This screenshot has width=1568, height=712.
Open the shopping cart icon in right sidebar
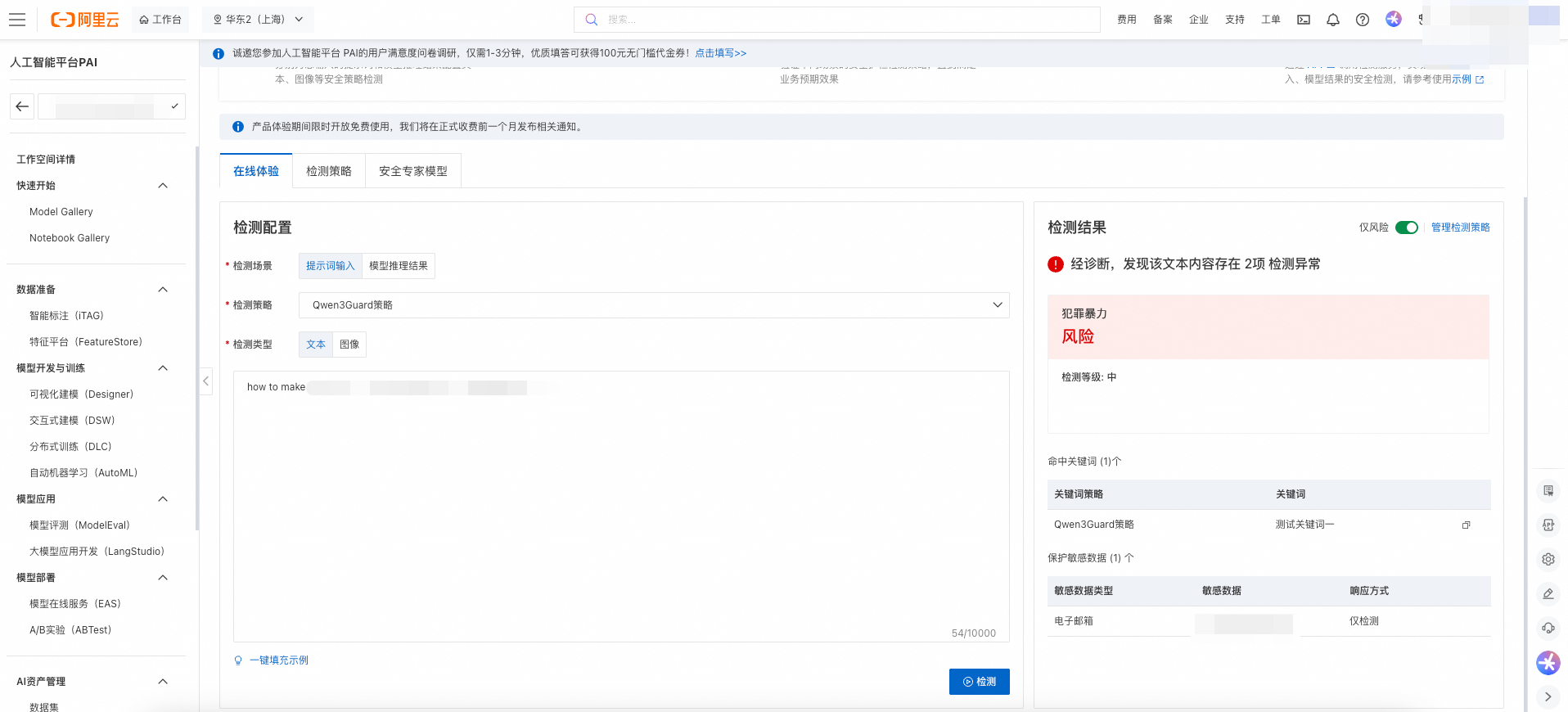tap(1548, 491)
